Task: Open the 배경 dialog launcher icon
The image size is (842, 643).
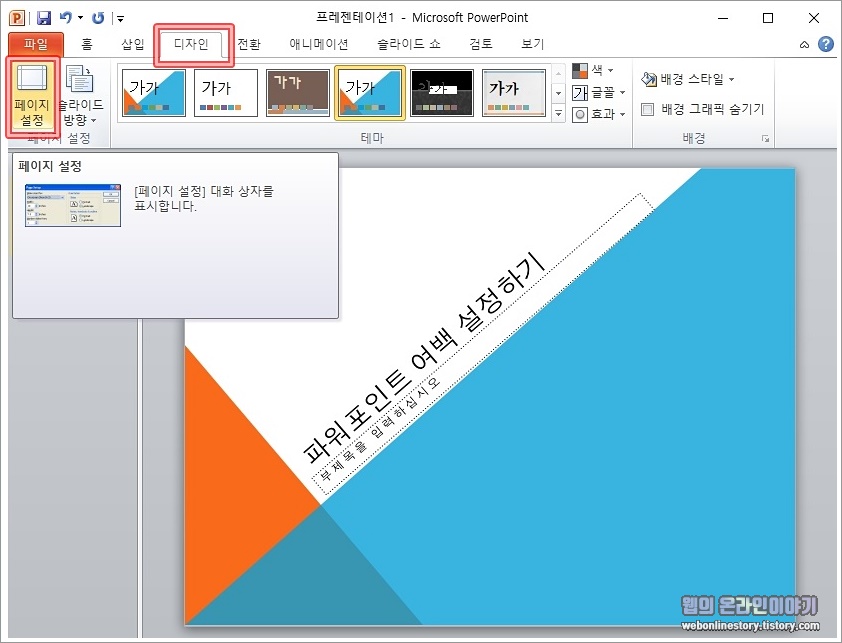Action: coord(765,139)
